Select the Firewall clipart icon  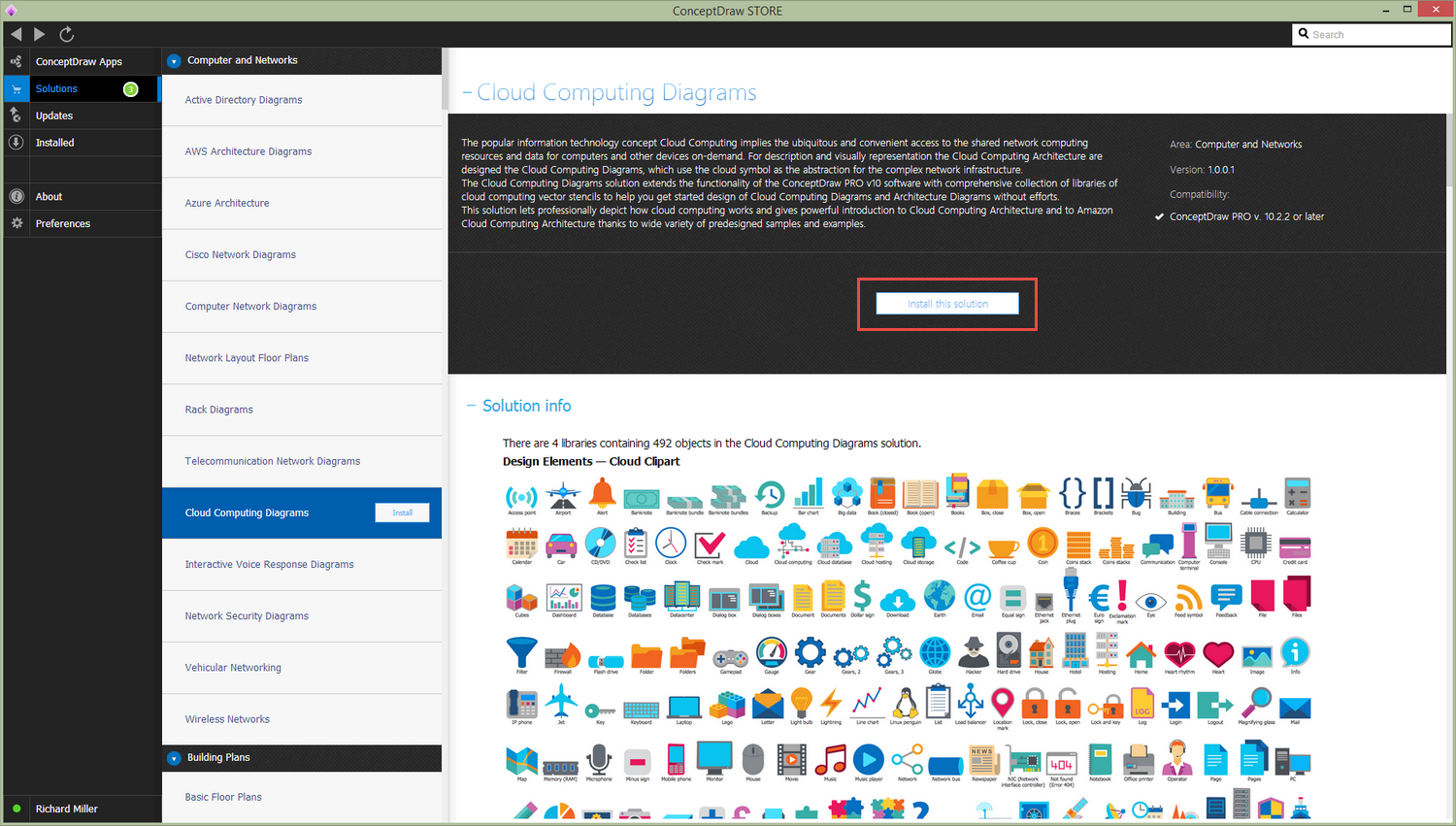(563, 657)
